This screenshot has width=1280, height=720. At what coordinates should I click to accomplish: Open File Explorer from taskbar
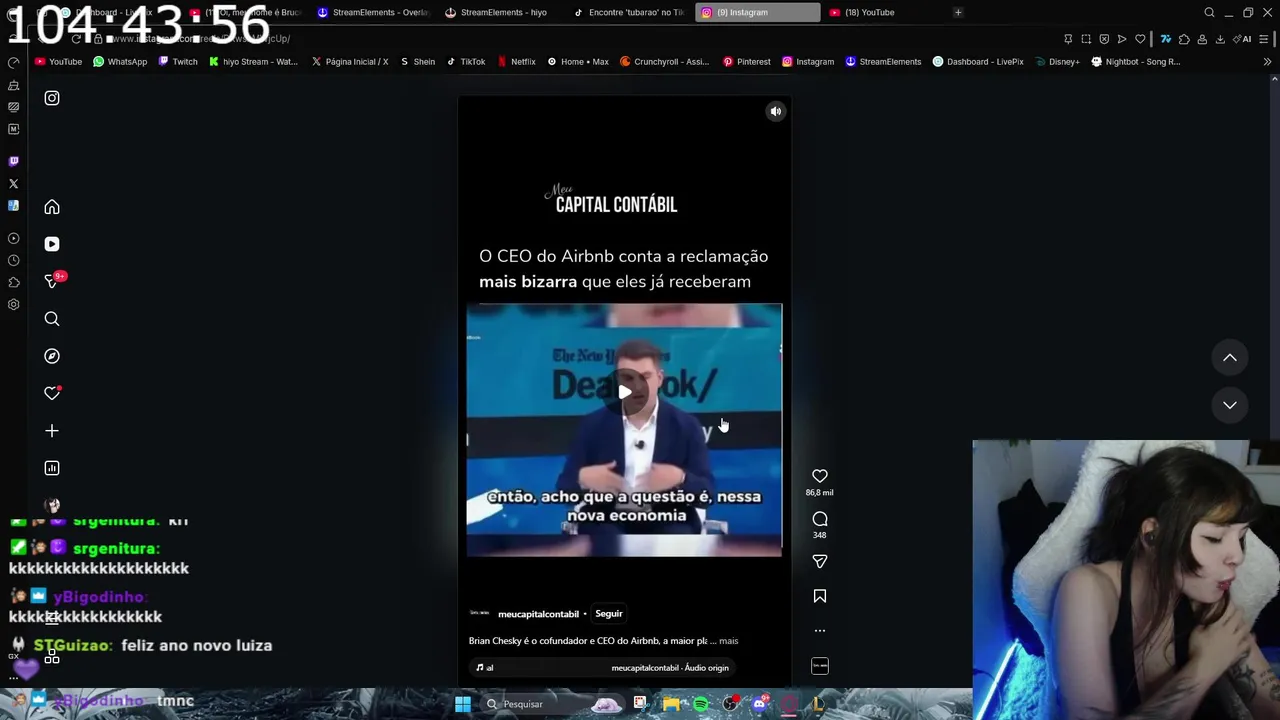671,704
